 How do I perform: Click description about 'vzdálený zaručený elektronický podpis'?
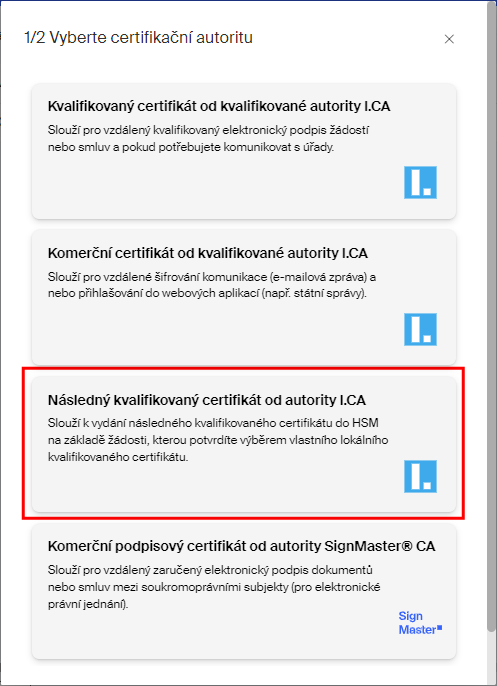coord(214,588)
